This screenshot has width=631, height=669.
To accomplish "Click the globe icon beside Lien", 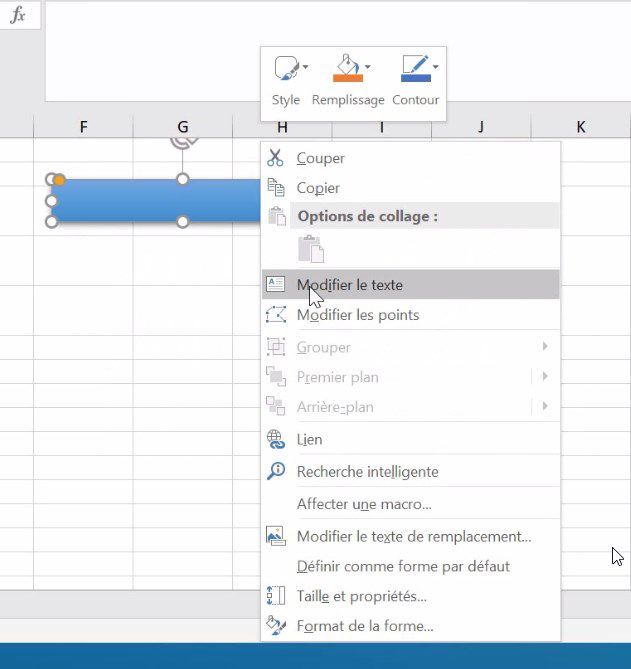I will click(x=276, y=439).
